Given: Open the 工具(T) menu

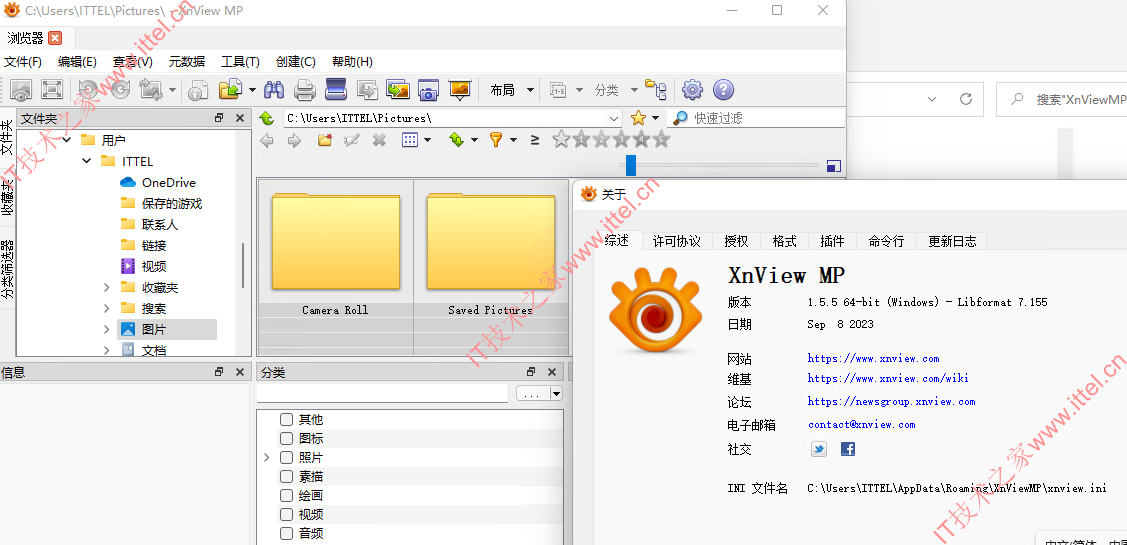Looking at the screenshot, I should (240, 62).
